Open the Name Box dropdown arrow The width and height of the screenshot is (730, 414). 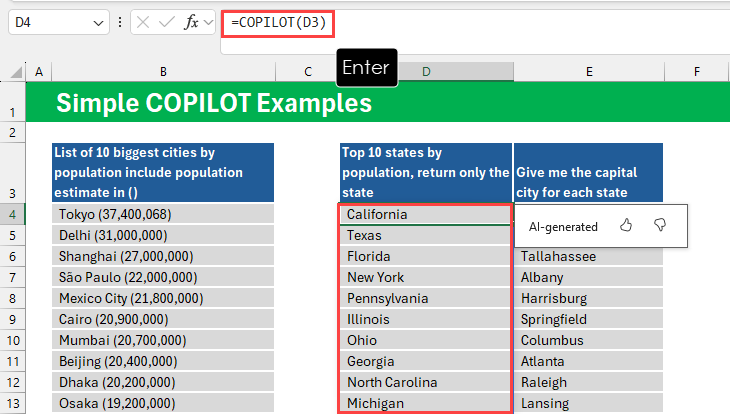98,23
